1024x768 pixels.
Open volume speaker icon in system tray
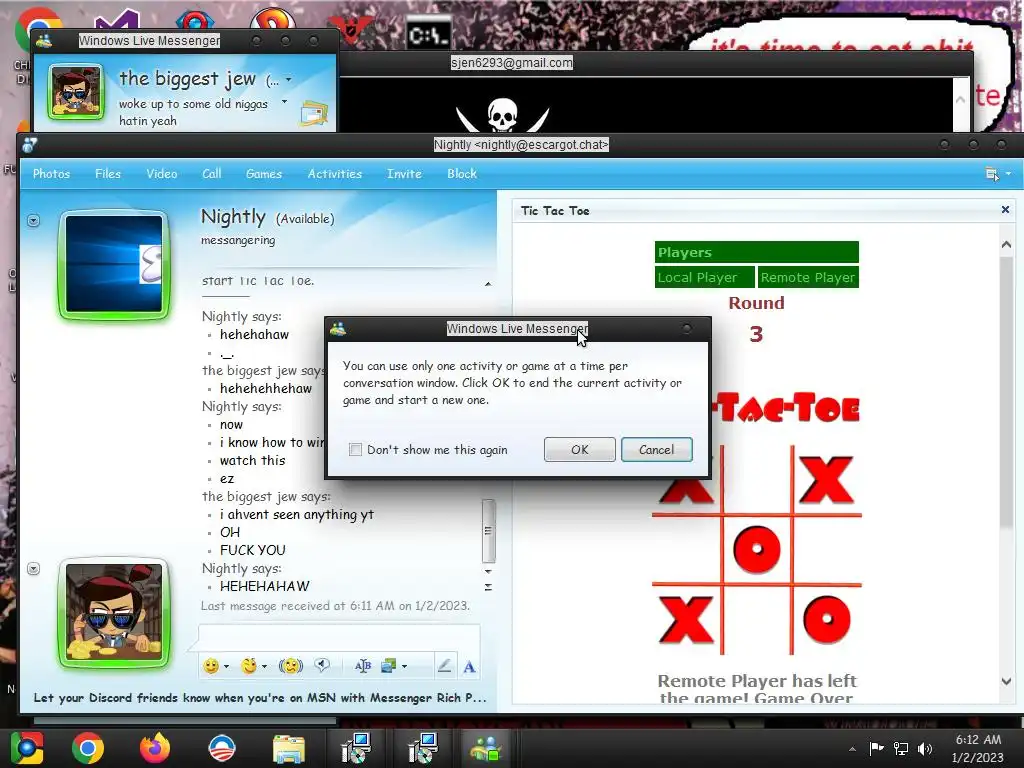point(925,748)
